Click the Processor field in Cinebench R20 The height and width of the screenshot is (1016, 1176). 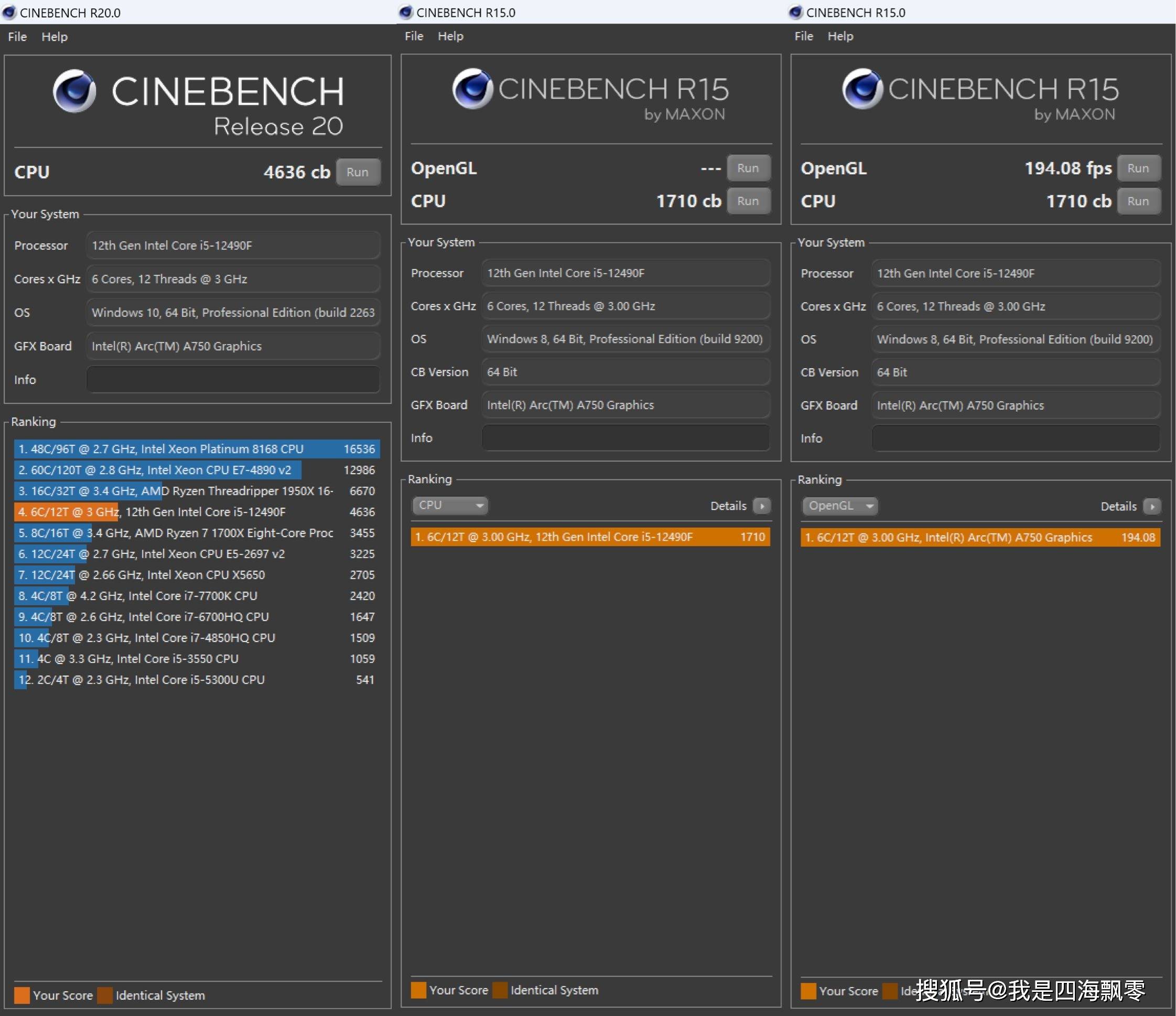233,245
